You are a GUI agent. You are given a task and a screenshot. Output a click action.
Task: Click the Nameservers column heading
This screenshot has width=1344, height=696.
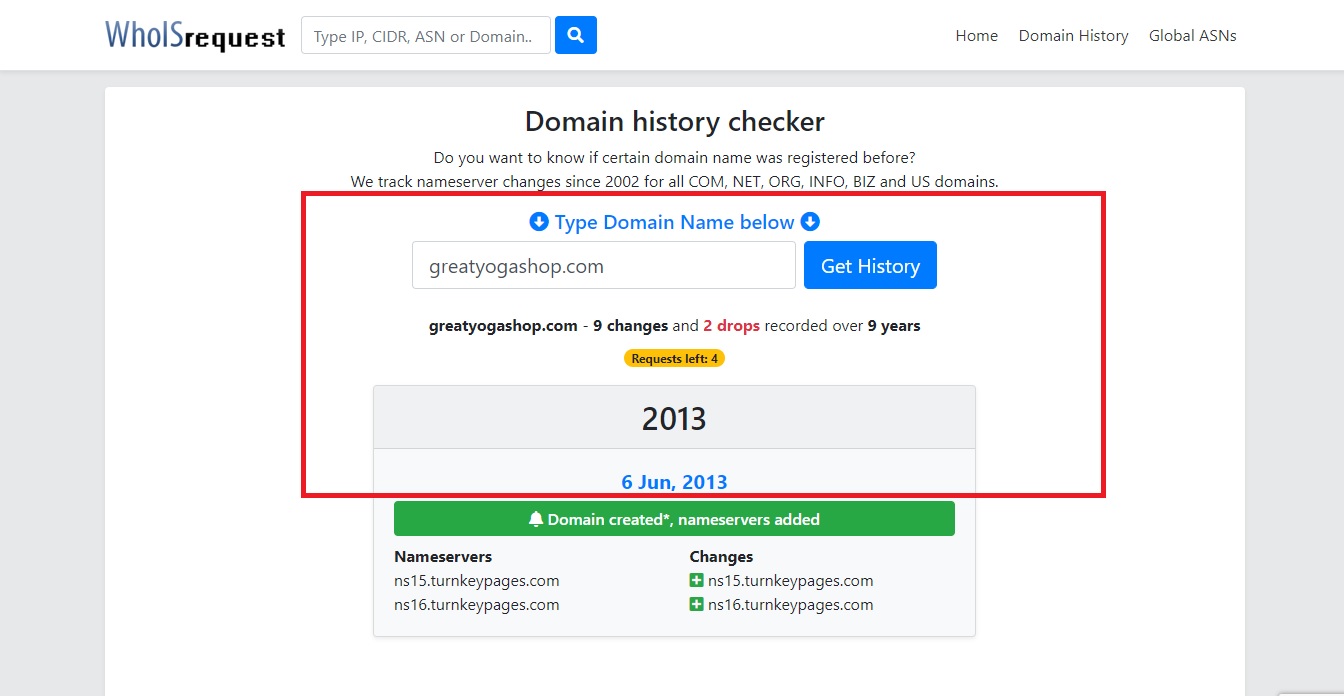[x=443, y=557]
